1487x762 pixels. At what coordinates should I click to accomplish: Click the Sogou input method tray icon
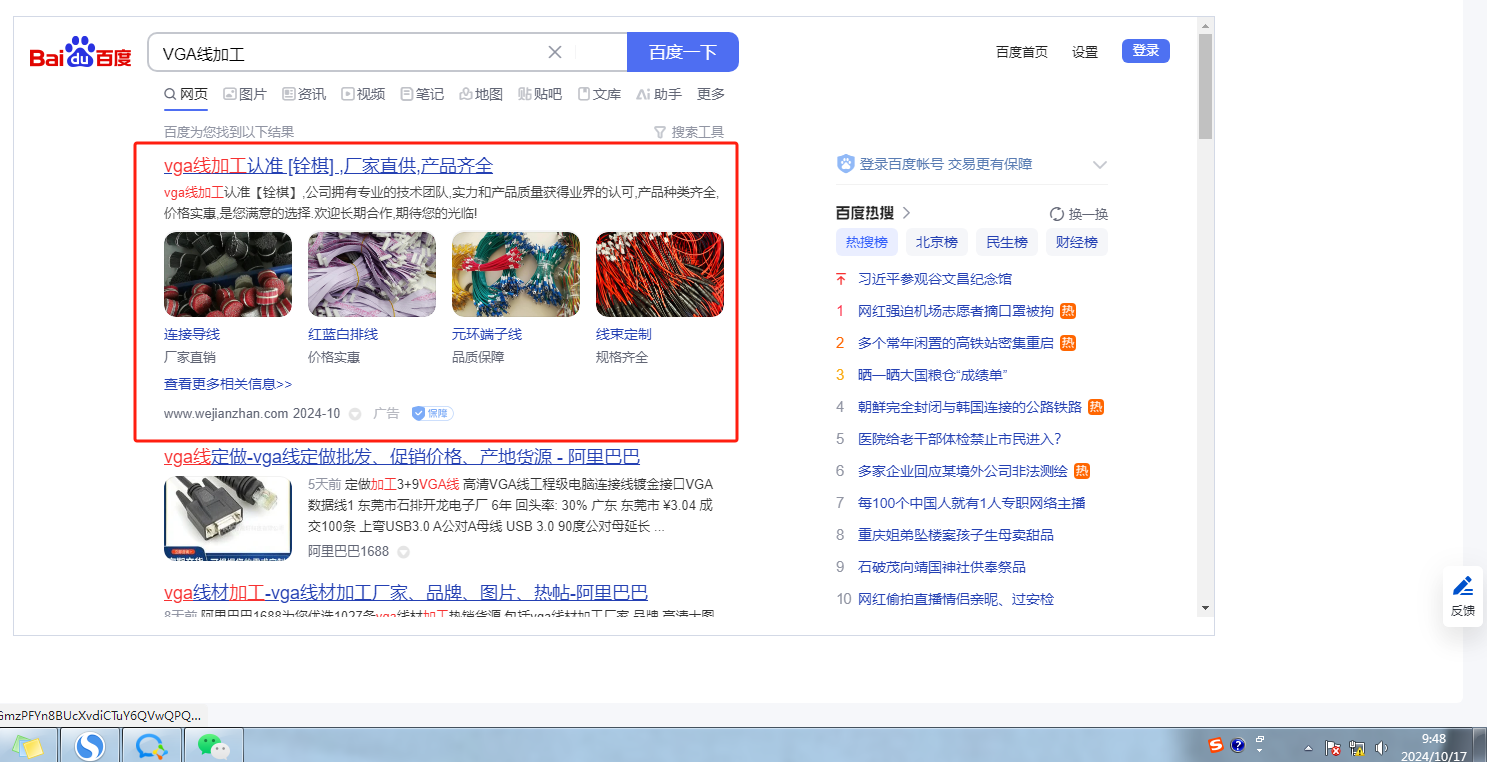[1216, 746]
